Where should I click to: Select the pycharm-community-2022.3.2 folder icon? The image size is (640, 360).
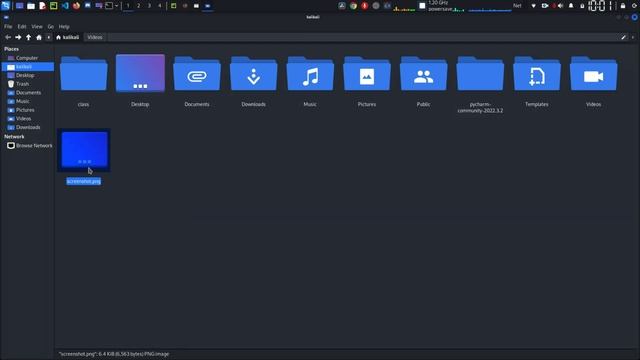click(480, 73)
